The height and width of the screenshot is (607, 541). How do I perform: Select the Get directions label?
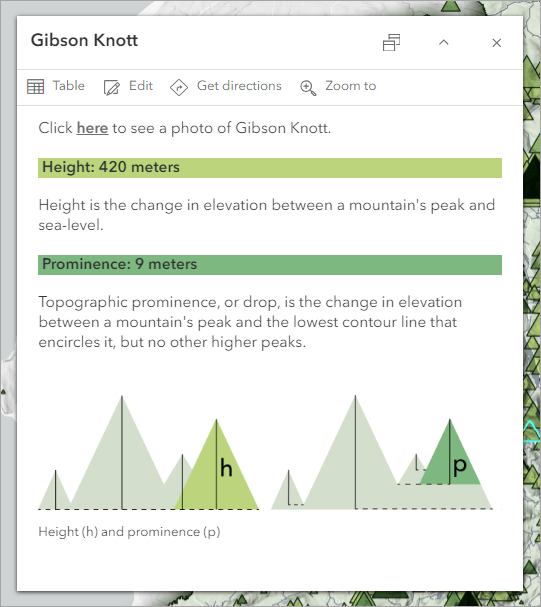pyautogui.click(x=239, y=86)
